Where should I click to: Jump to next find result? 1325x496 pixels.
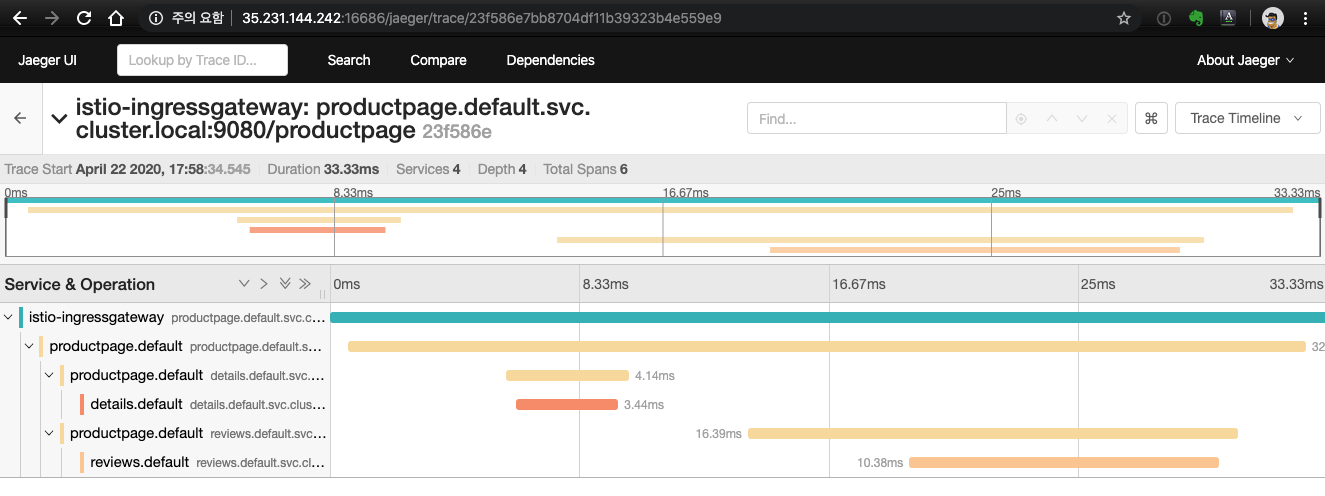[1081, 119]
